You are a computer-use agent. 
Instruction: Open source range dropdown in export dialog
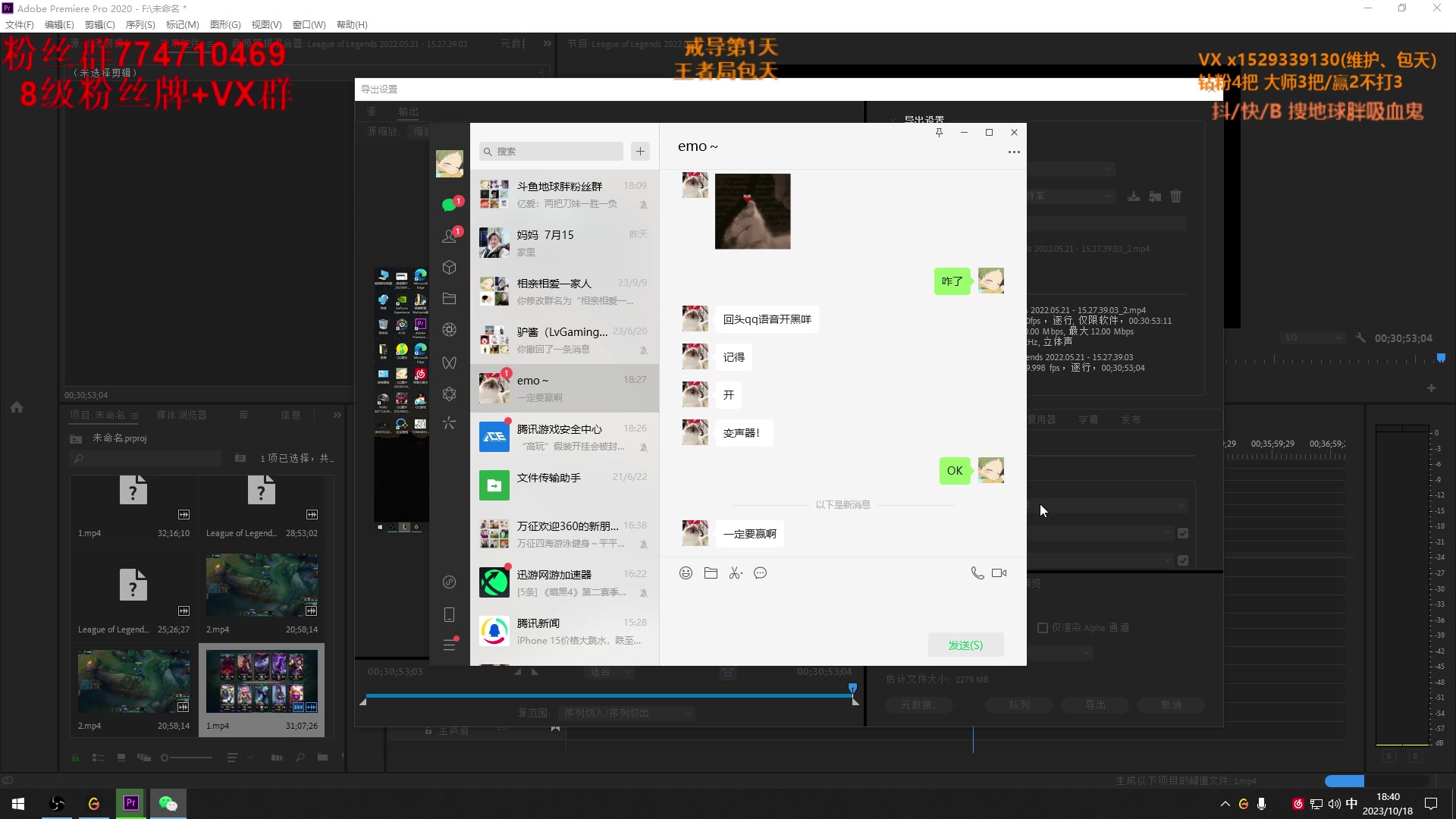(x=626, y=713)
